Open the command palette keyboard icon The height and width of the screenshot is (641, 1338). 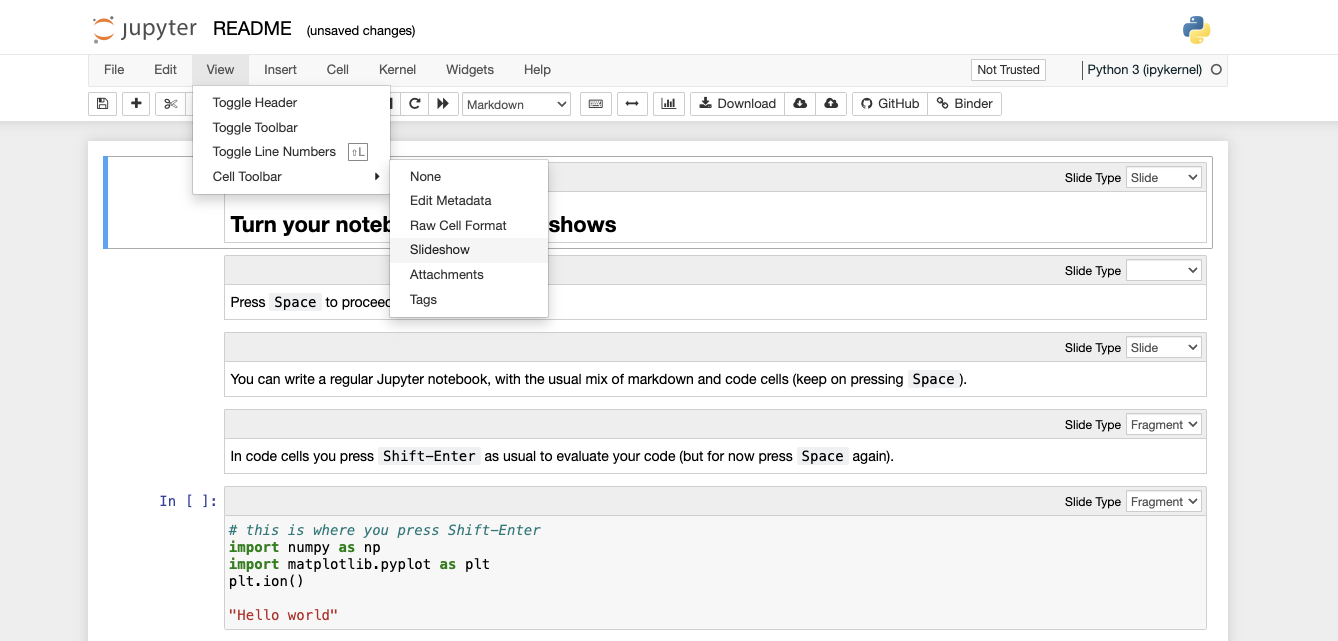coord(596,104)
